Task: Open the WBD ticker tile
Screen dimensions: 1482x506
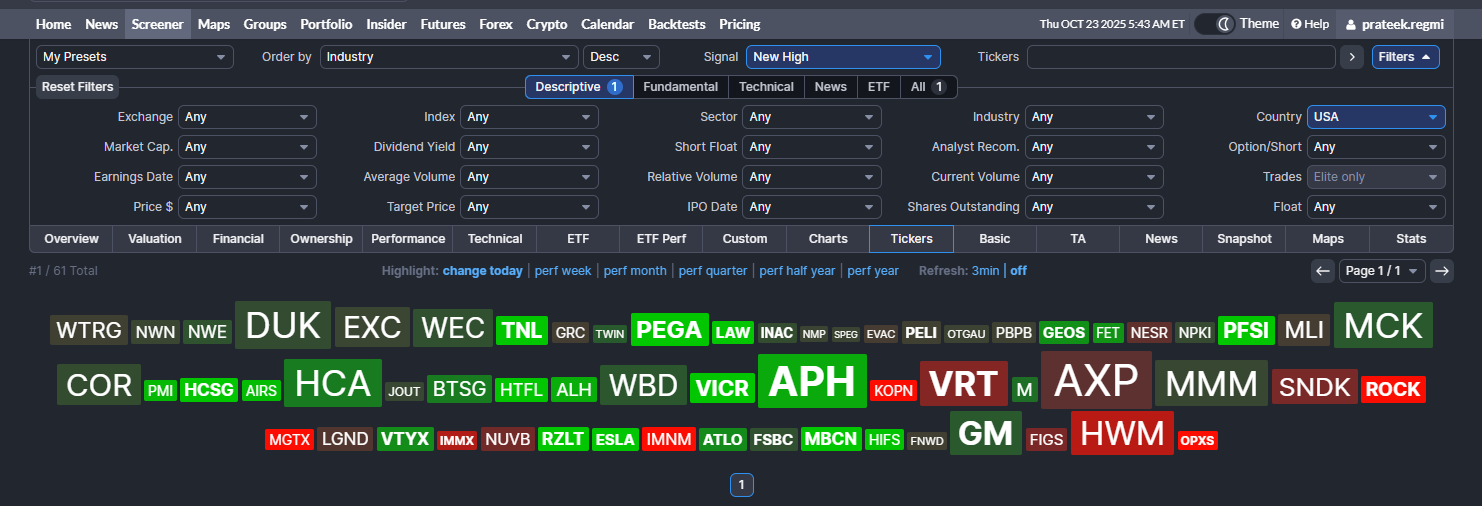Action: pos(643,385)
